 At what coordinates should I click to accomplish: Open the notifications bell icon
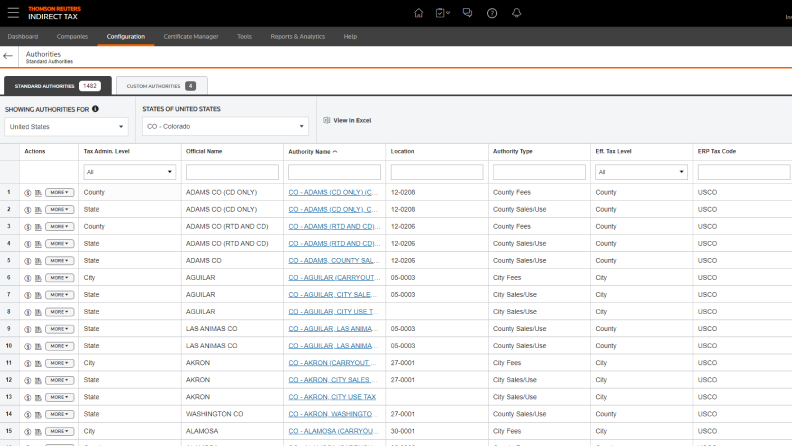tap(517, 13)
